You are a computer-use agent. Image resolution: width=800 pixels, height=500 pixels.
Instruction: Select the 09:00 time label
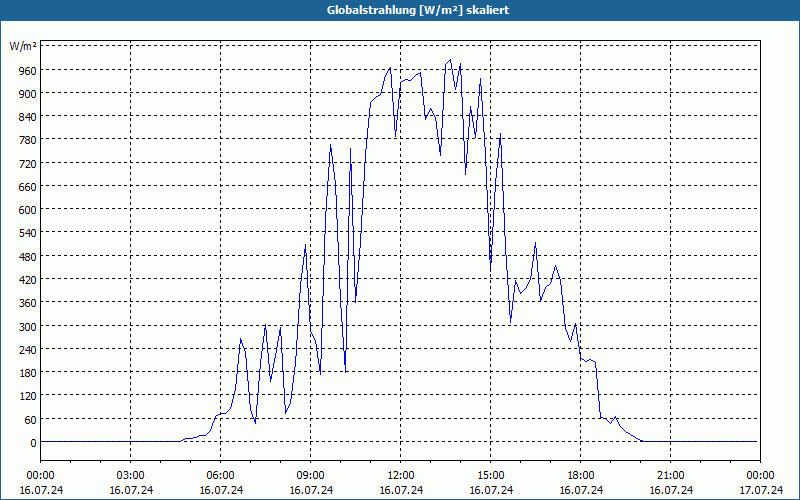tap(311, 476)
